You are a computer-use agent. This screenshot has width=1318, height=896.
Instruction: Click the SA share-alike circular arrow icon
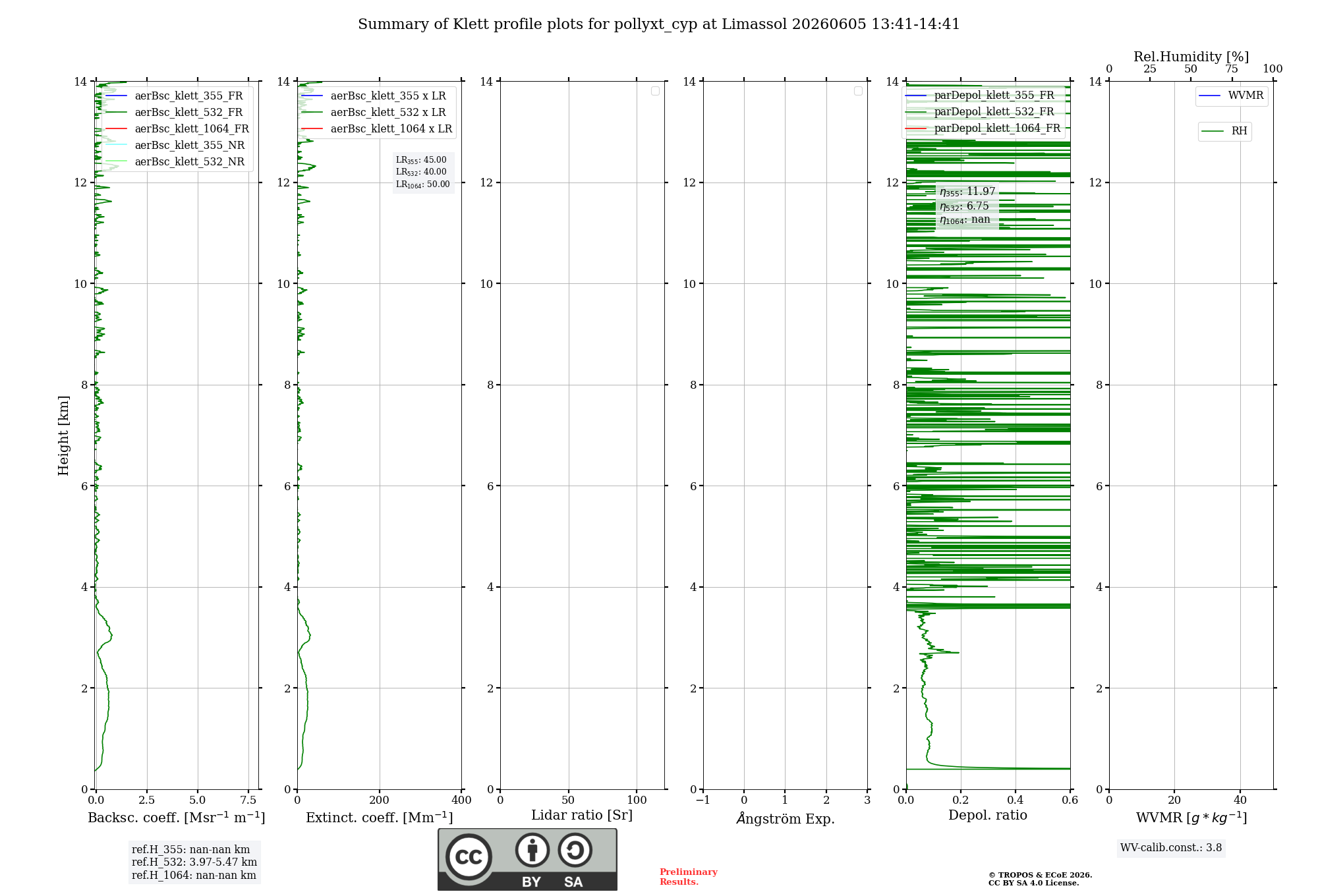(575, 850)
